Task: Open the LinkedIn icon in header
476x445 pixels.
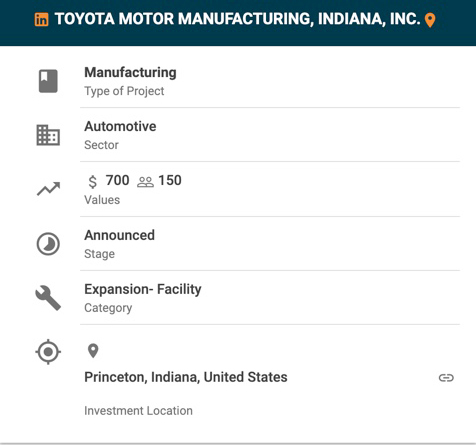Action: (41, 19)
